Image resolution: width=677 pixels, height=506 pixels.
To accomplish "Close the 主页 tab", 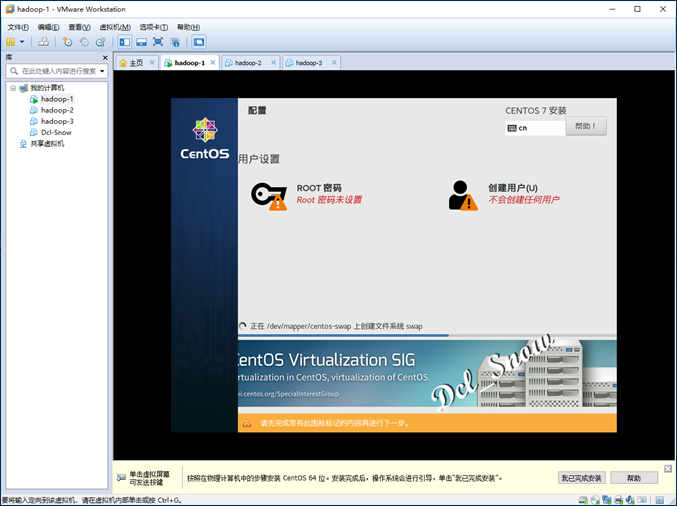I will point(152,63).
